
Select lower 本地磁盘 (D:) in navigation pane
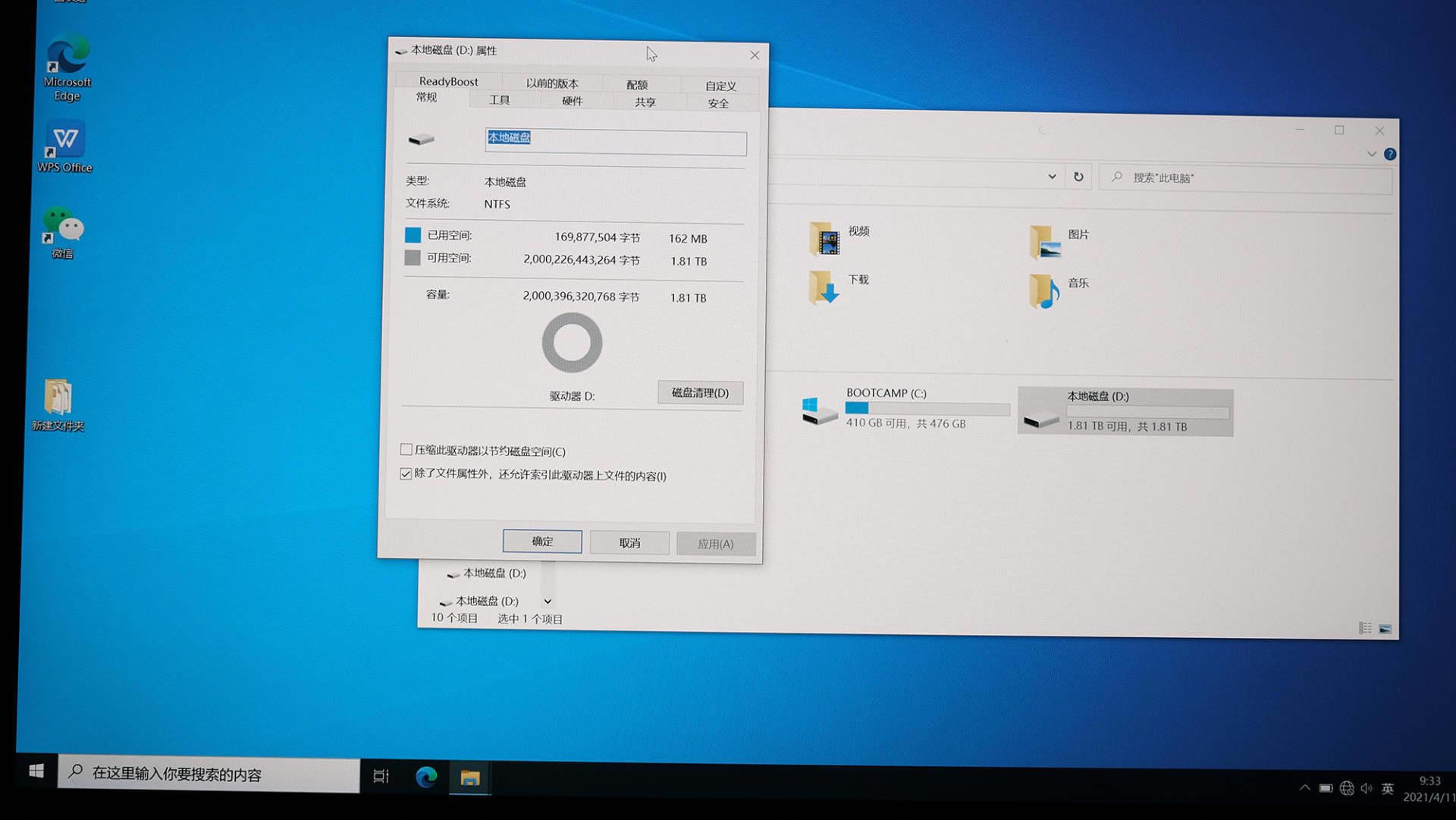click(x=480, y=601)
